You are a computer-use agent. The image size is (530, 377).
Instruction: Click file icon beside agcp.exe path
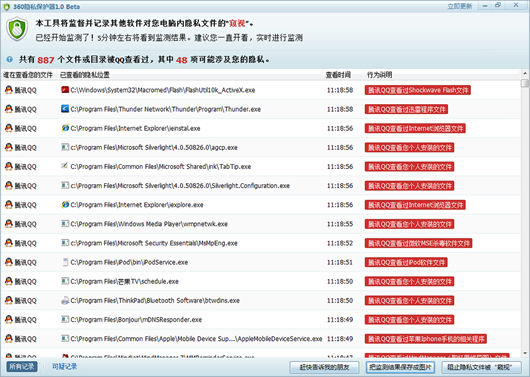click(x=65, y=147)
